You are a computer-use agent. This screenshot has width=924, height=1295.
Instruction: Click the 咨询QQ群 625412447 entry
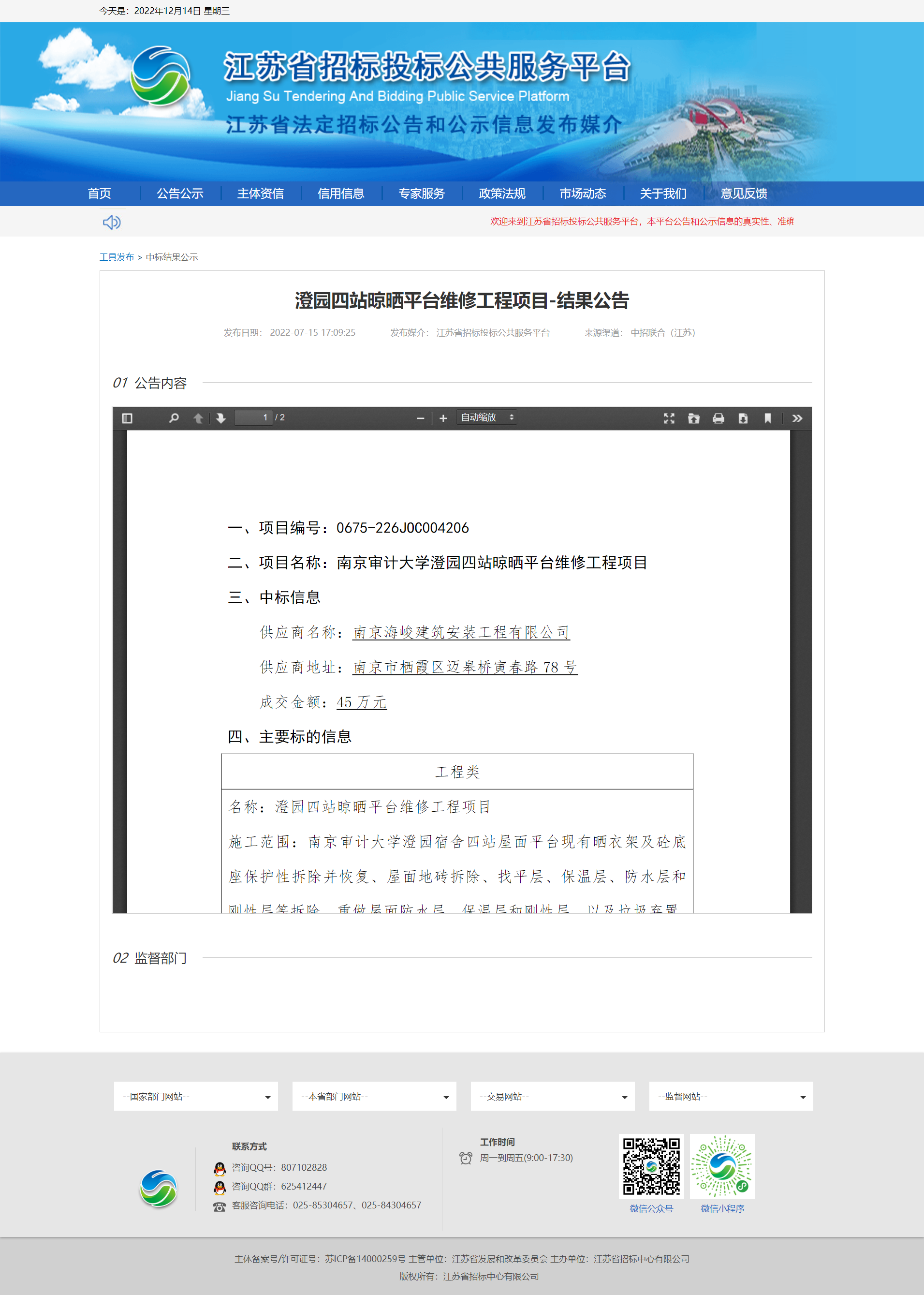(279, 1186)
